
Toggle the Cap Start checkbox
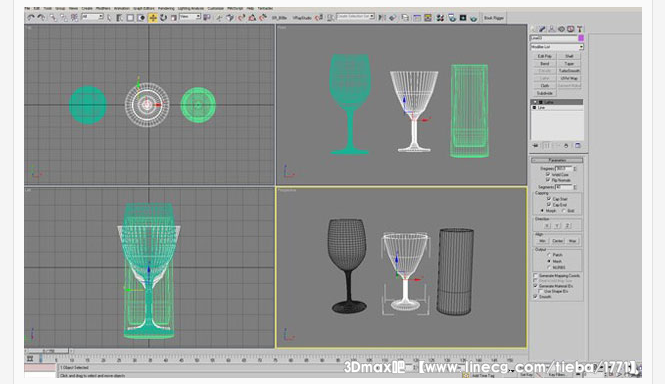[x=549, y=199]
